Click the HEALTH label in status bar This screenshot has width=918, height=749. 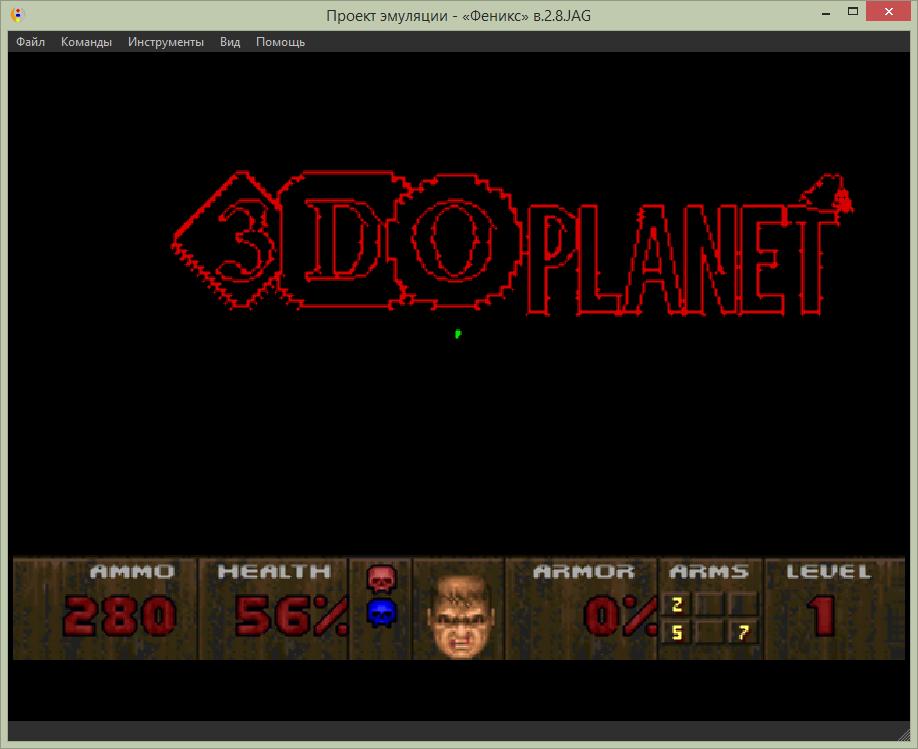(x=275, y=572)
